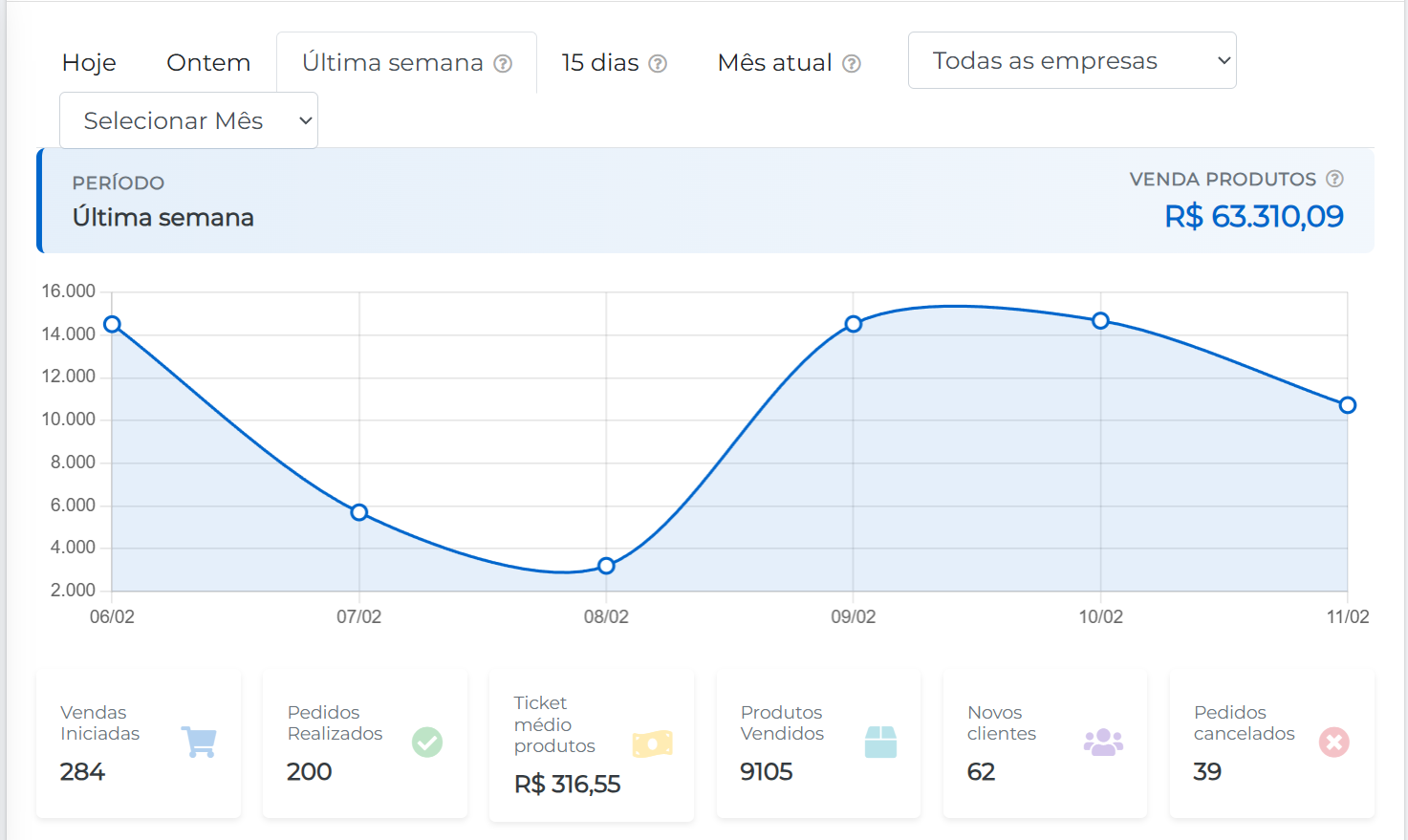Click the shopping cart icon in Vendas Iniciadas
Viewport: 1408px width, 840px height.
(199, 742)
